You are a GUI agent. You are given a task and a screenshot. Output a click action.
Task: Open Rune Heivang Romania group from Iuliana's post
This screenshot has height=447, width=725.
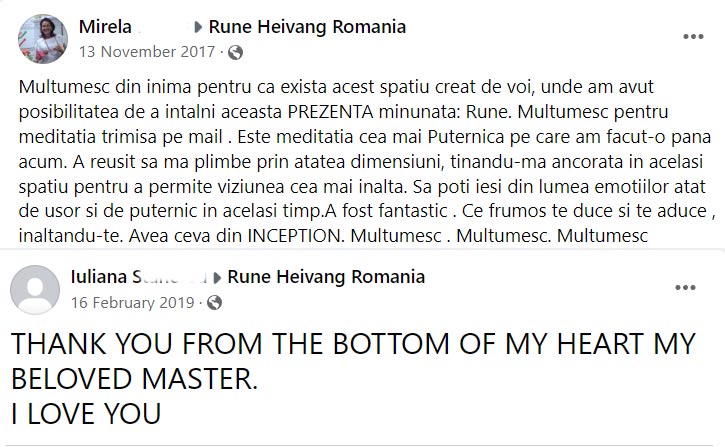pos(326,277)
